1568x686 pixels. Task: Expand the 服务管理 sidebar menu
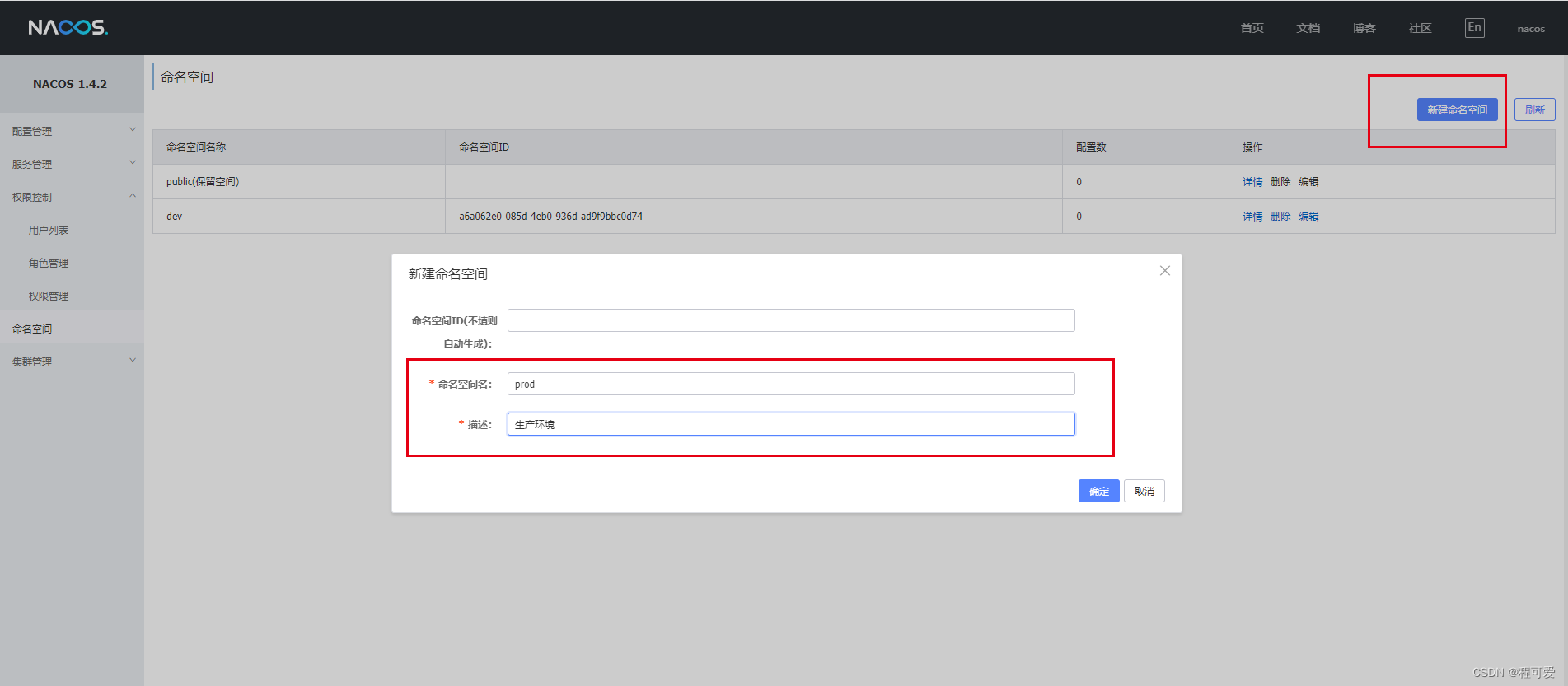(x=72, y=164)
